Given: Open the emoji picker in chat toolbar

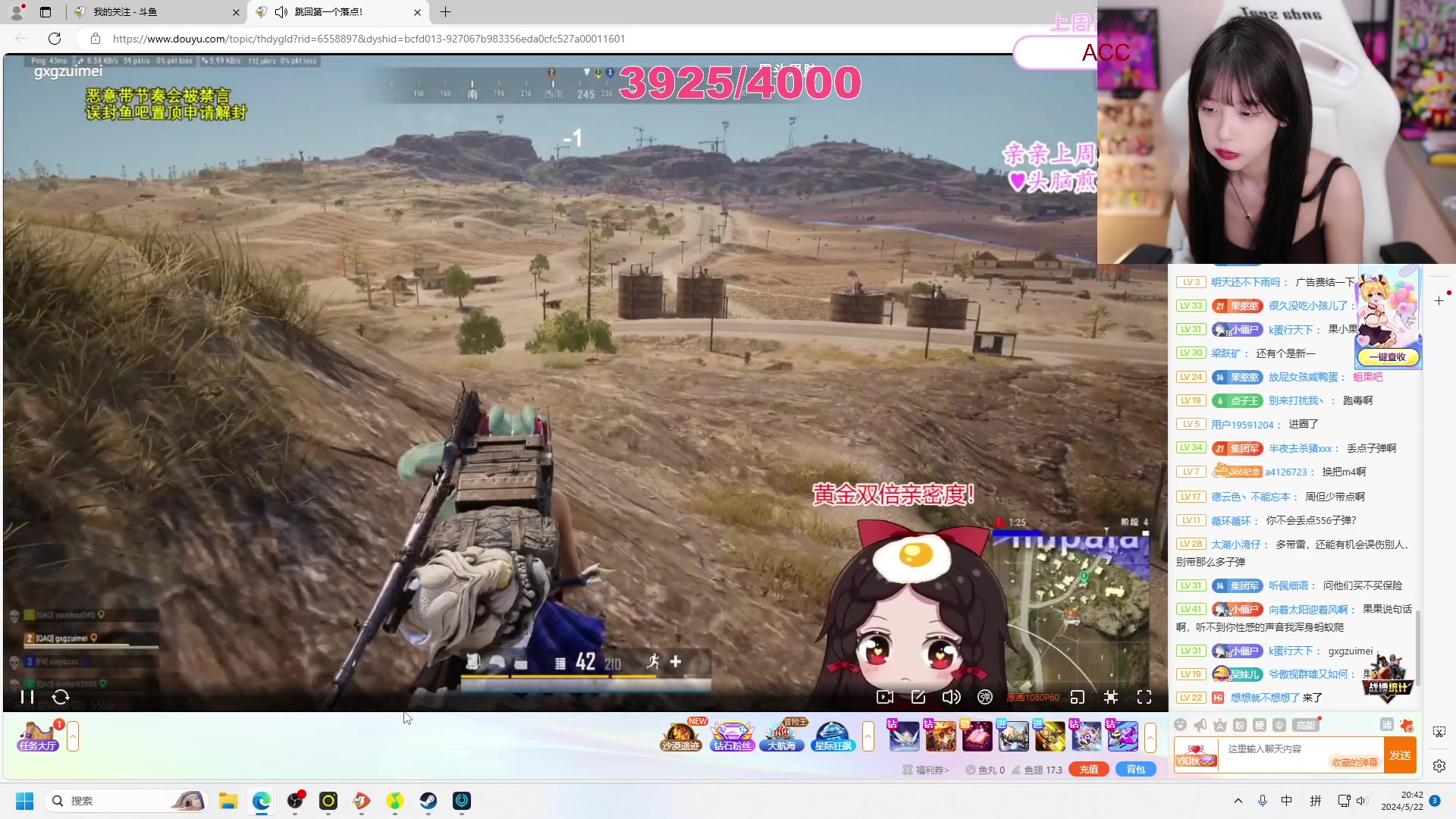Looking at the screenshot, I should tap(1180, 725).
